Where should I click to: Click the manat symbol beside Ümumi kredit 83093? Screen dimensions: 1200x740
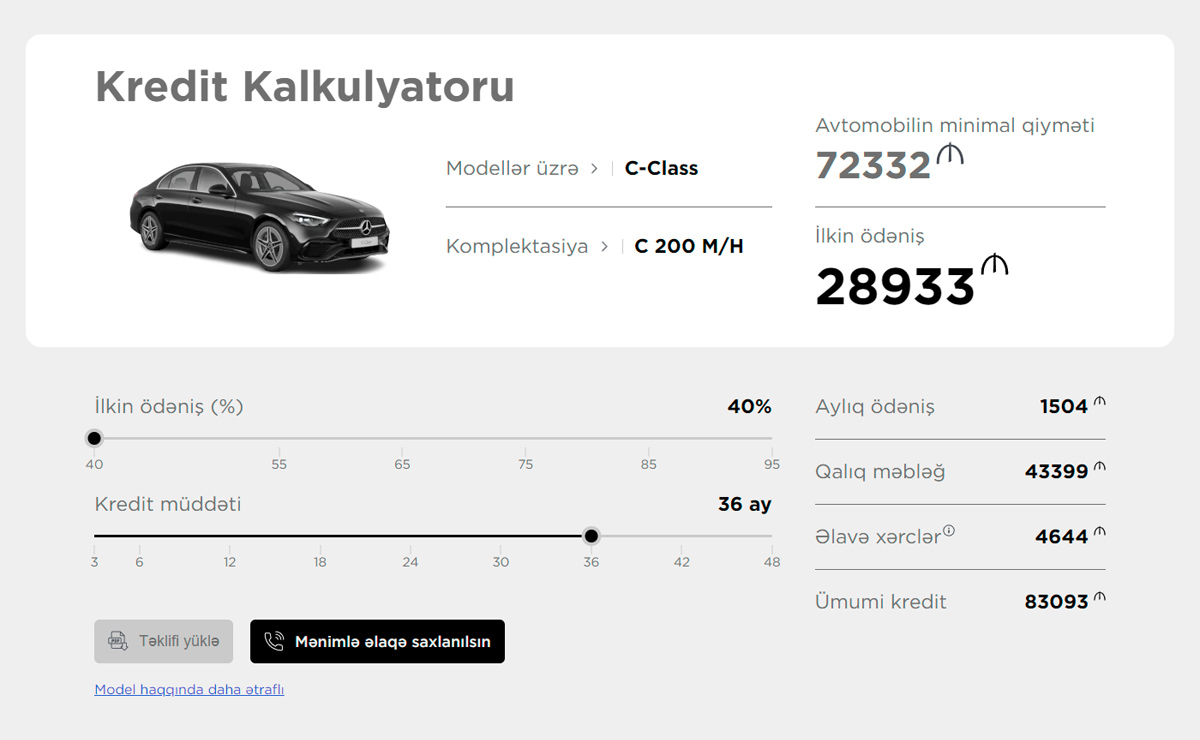pyautogui.click(x=1100, y=597)
